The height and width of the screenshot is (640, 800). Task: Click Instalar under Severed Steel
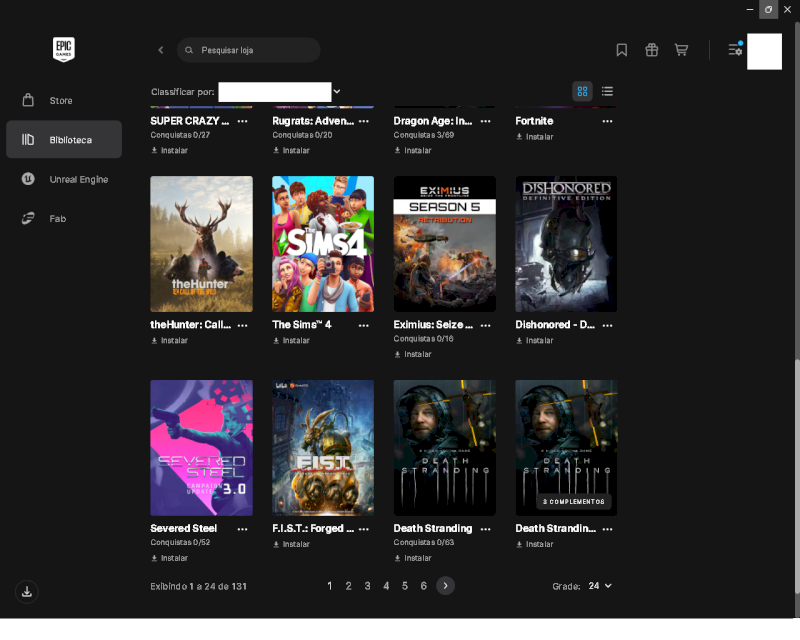pos(169,558)
